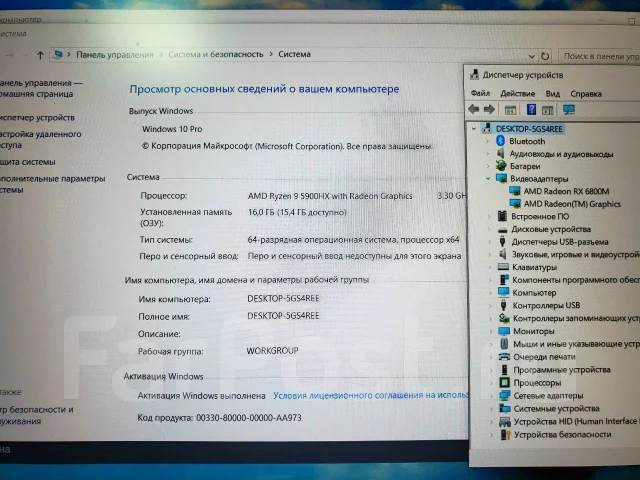Click the Up arrow in Control Panel navigation

(x=40, y=55)
